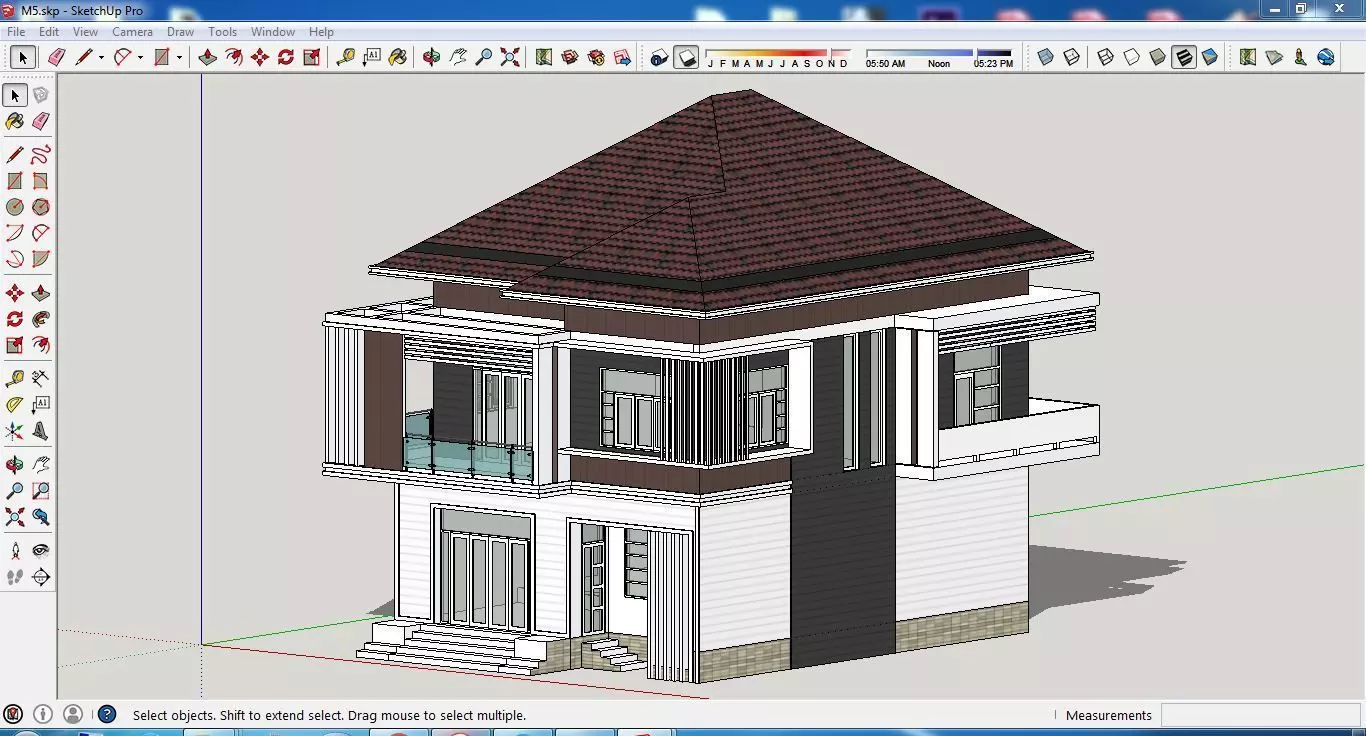1366x736 pixels.
Task: Activate the Circle tool
Action: click(x=15, y=207)
